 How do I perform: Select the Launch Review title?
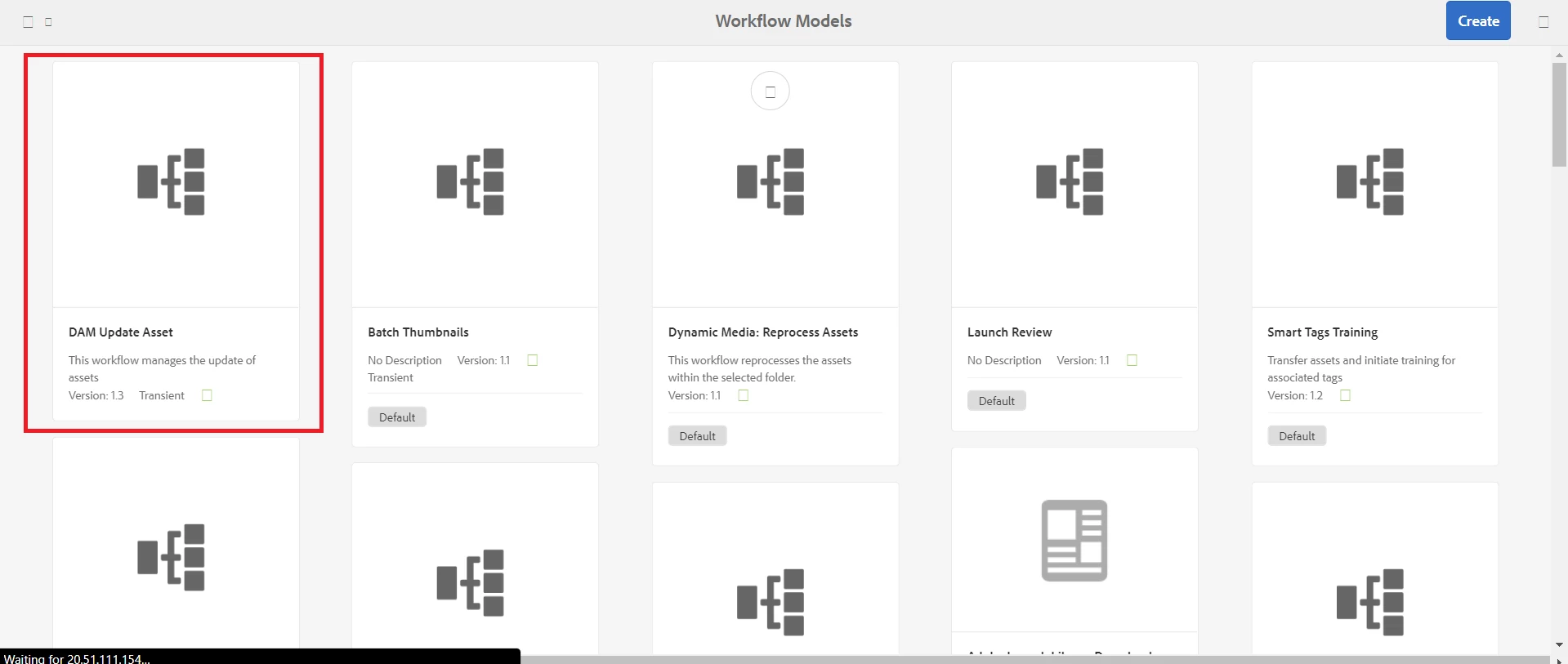point(1010,332)
